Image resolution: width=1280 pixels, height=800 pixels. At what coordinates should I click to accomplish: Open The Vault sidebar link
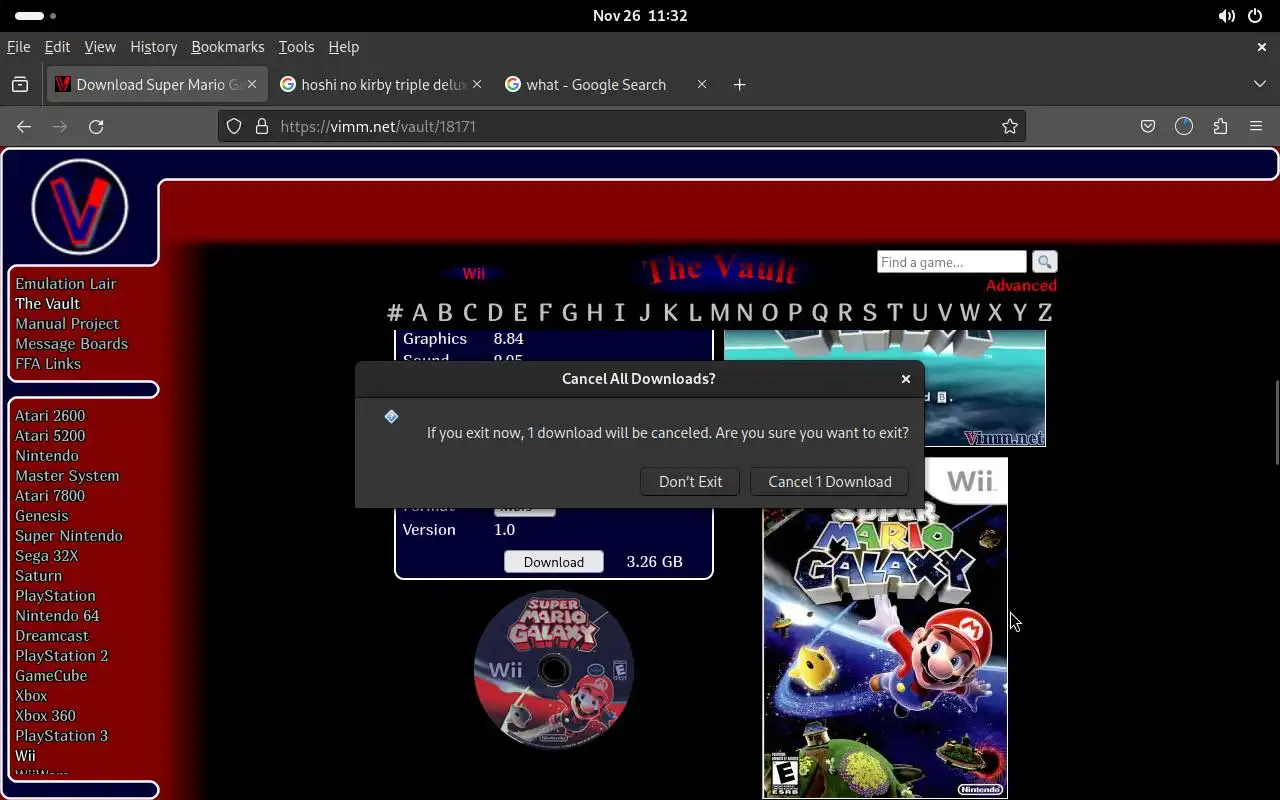(47, 304)
